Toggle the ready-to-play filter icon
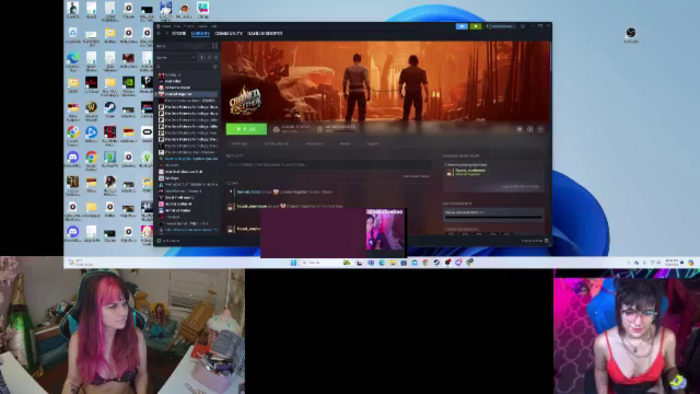The height and width of the screenshot is (394, 700). pos(209,57)
